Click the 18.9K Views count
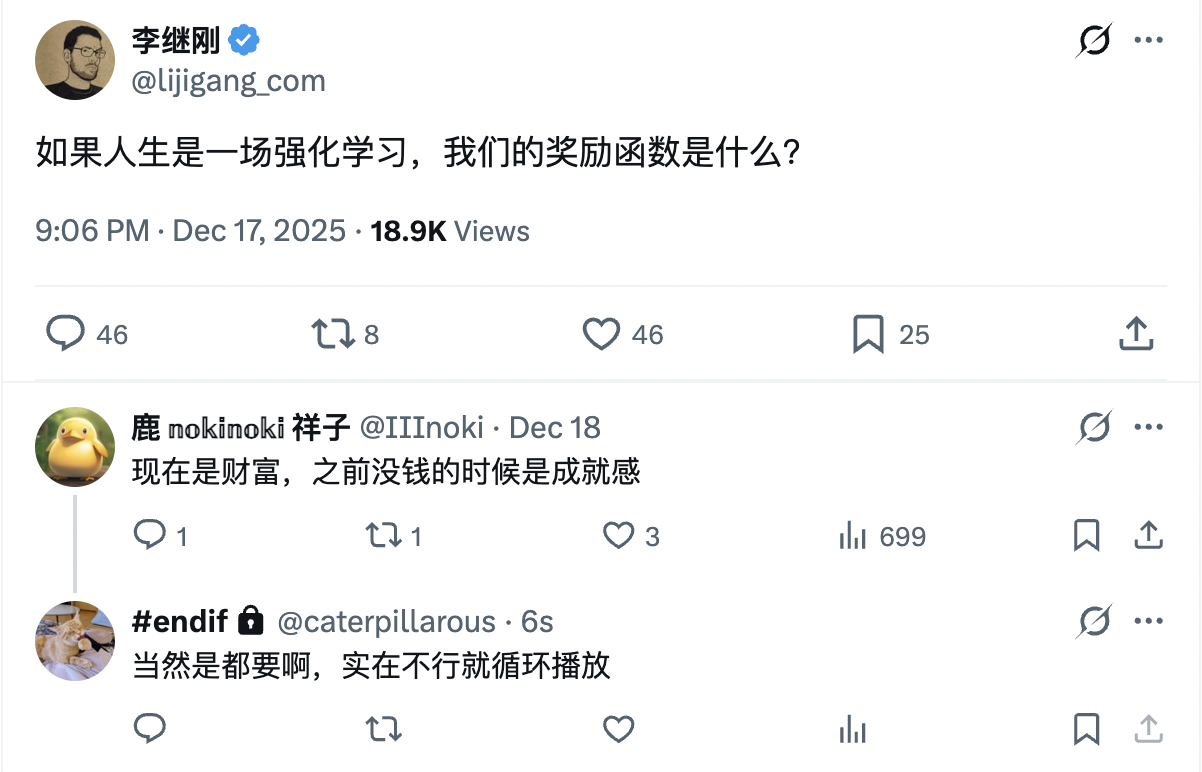This screenshot has width=1202, height=772. coord(450,231)
